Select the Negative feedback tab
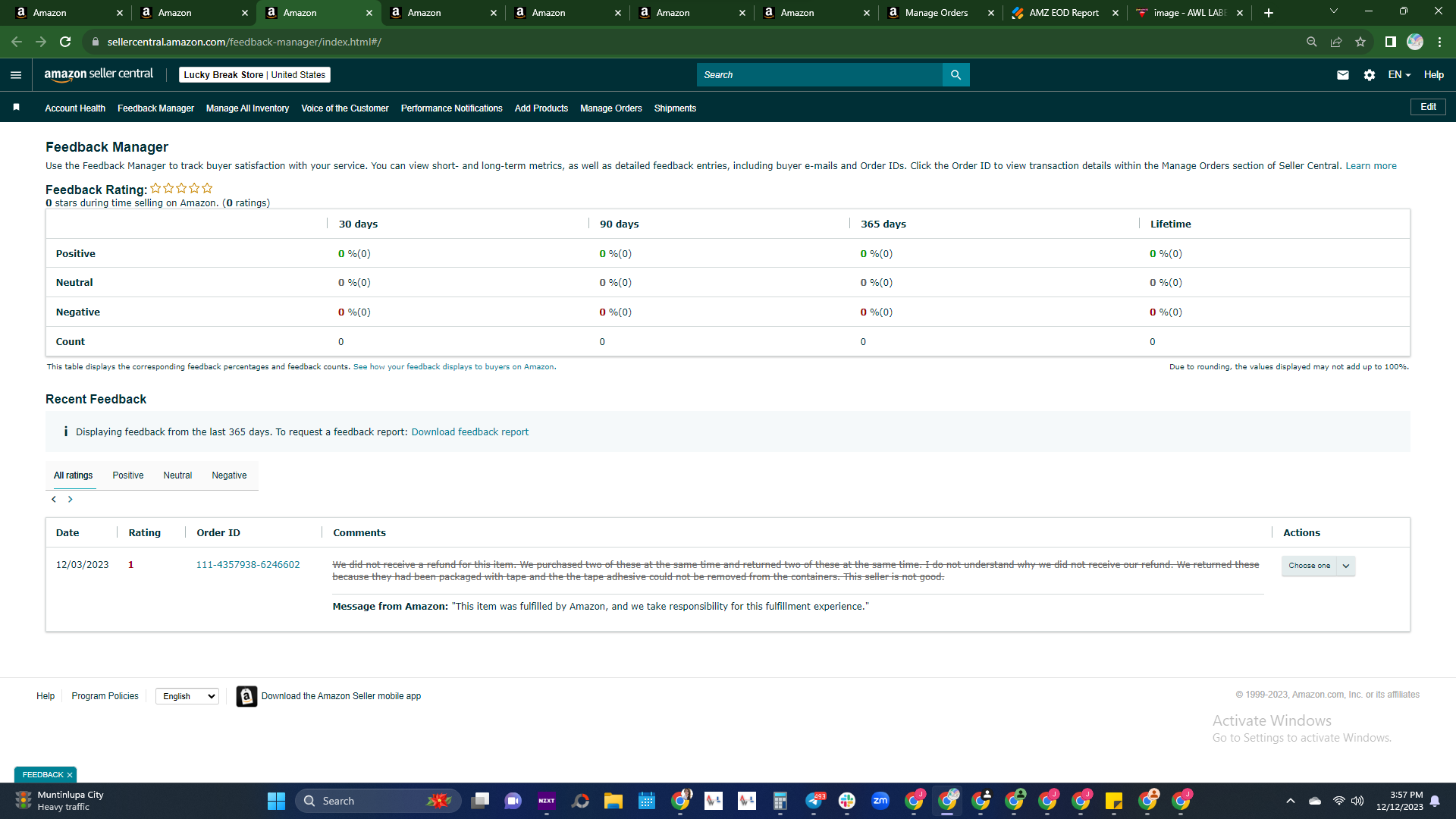 229,475
